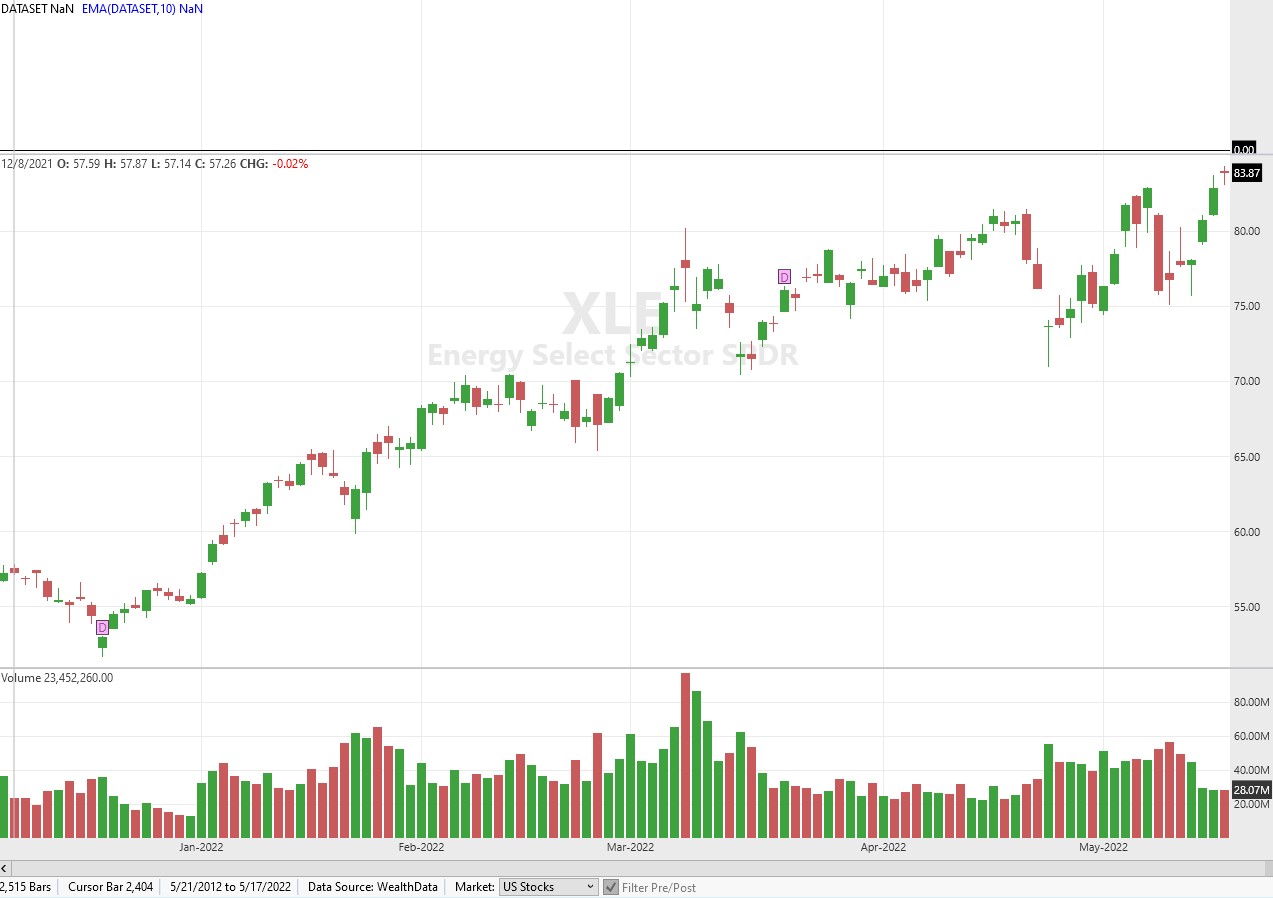Click the 0.00 indicator value tag
Image resolution: width=1273 pixels, height=898 pixels.
click(x=1243, y=149)
